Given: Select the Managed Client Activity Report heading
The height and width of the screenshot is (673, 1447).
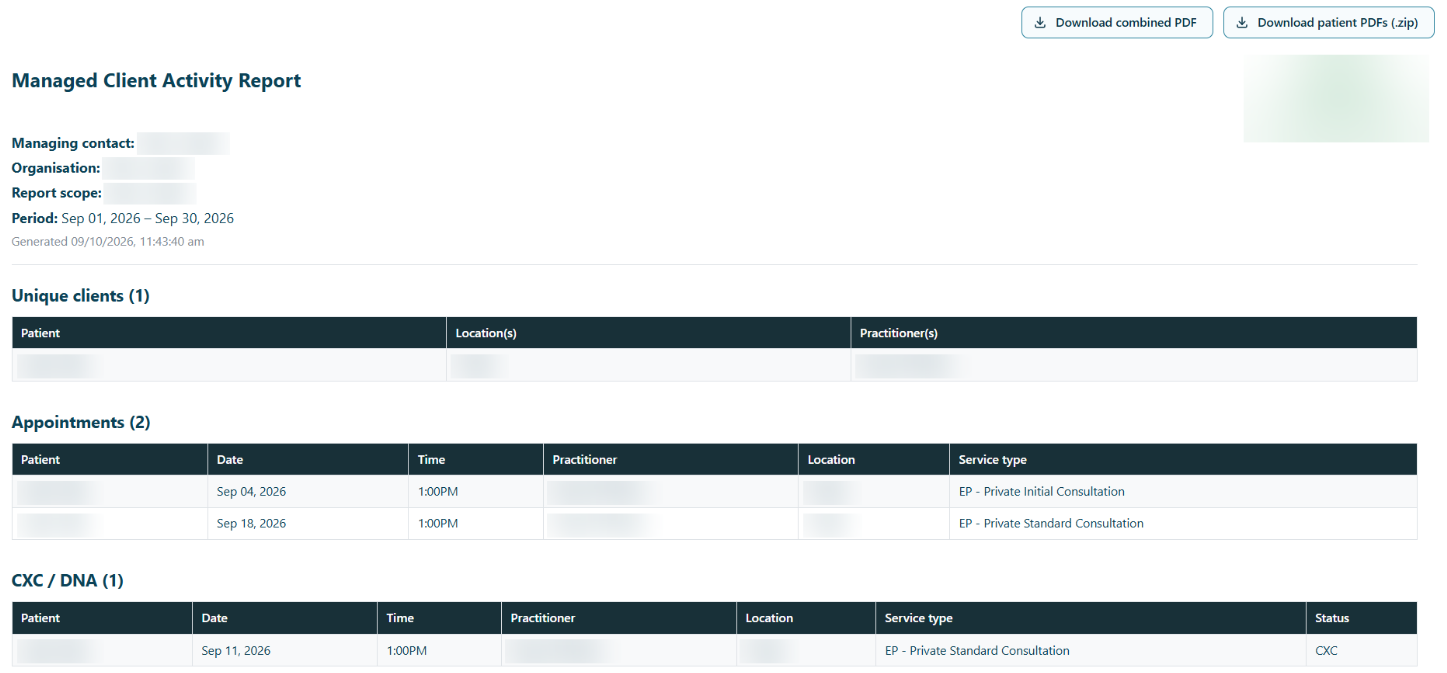Looking at the screenshot, I should [156, 81].
